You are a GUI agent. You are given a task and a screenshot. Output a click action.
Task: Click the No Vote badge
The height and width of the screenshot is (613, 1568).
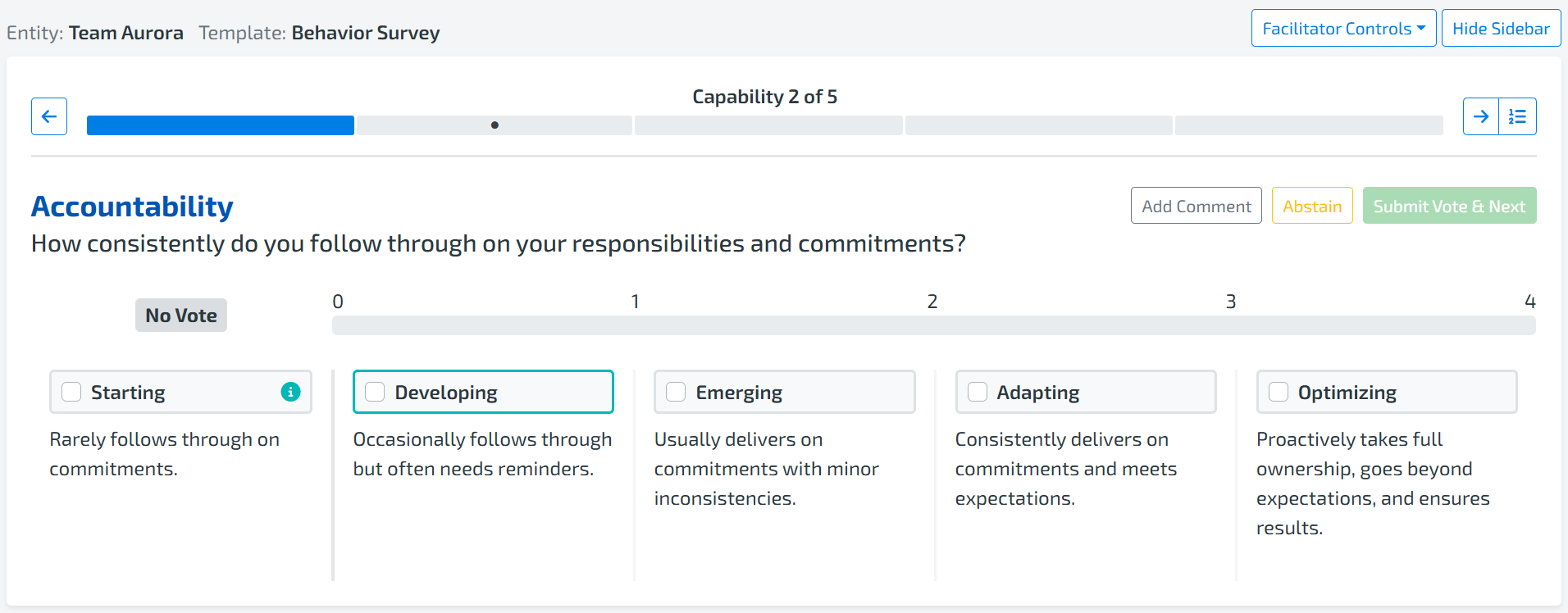181,316
